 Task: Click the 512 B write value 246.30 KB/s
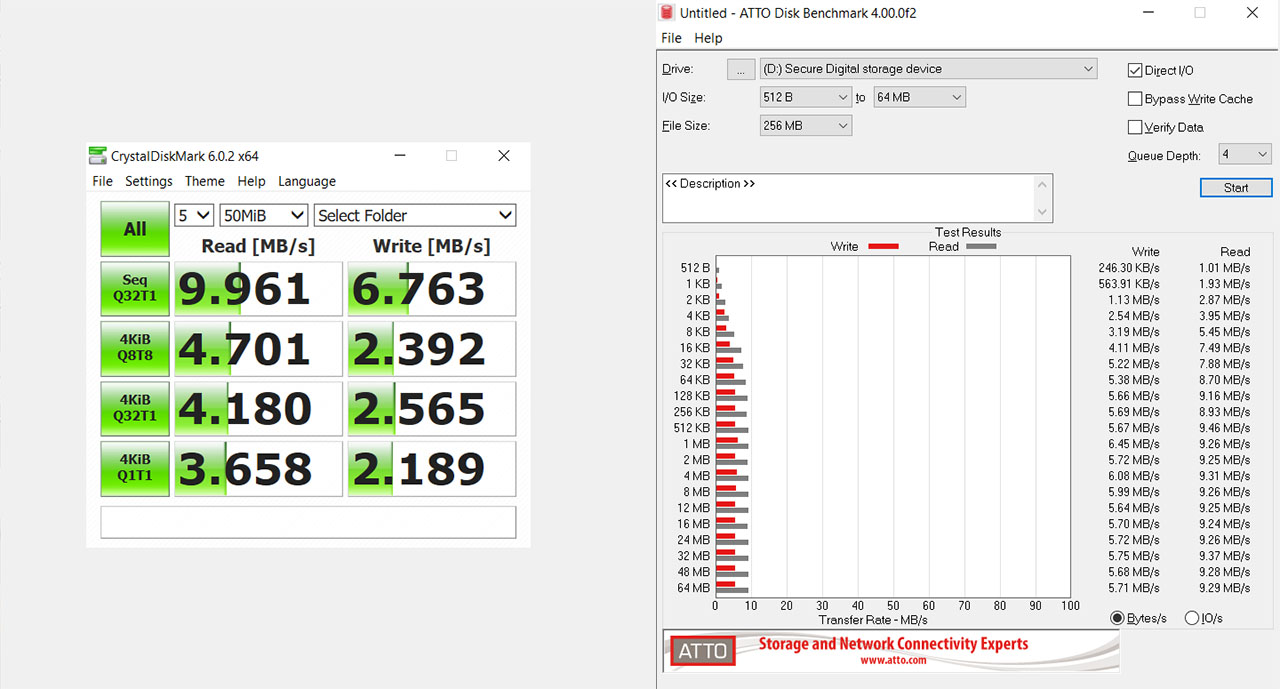[1129, 268]
